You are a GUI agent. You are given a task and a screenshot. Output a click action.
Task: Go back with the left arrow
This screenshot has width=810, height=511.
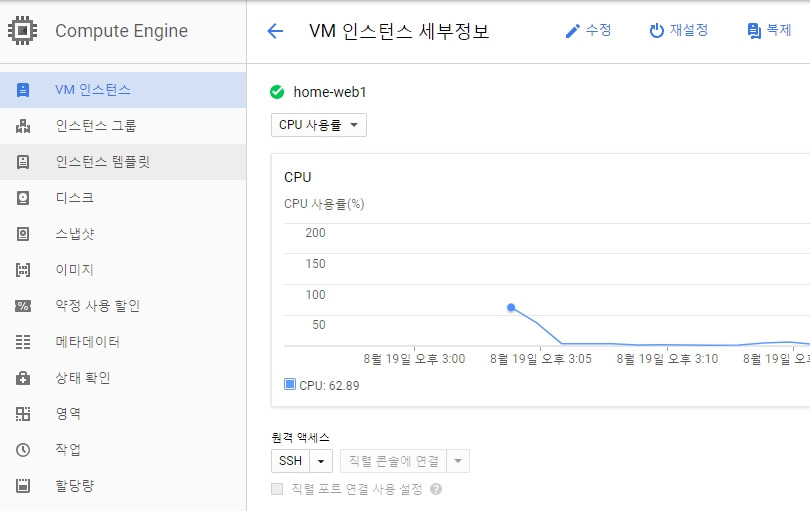coord(275,31)
